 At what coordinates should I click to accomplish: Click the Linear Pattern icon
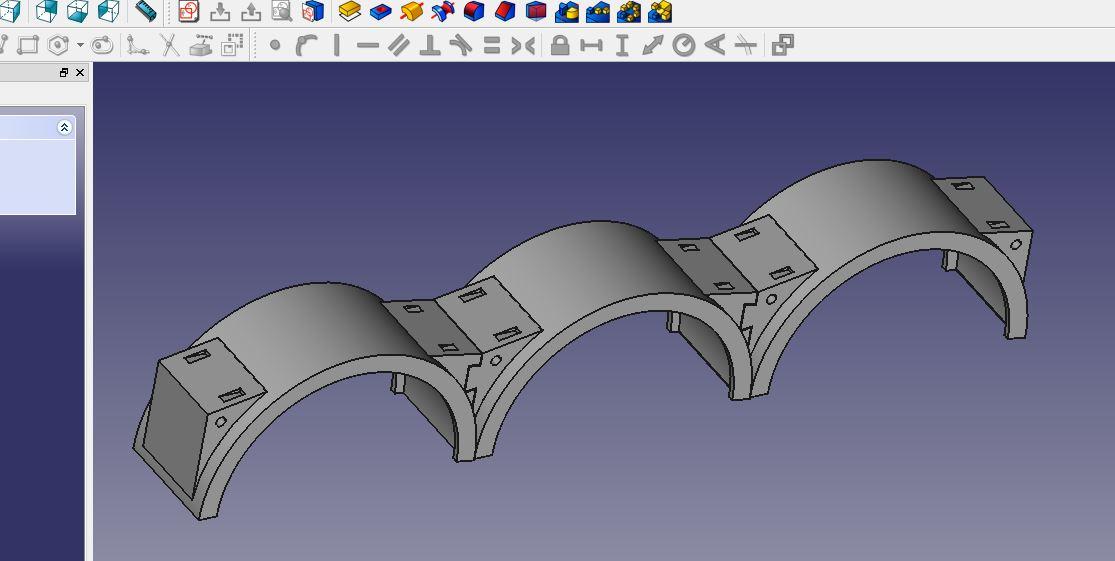click(598, 12)
